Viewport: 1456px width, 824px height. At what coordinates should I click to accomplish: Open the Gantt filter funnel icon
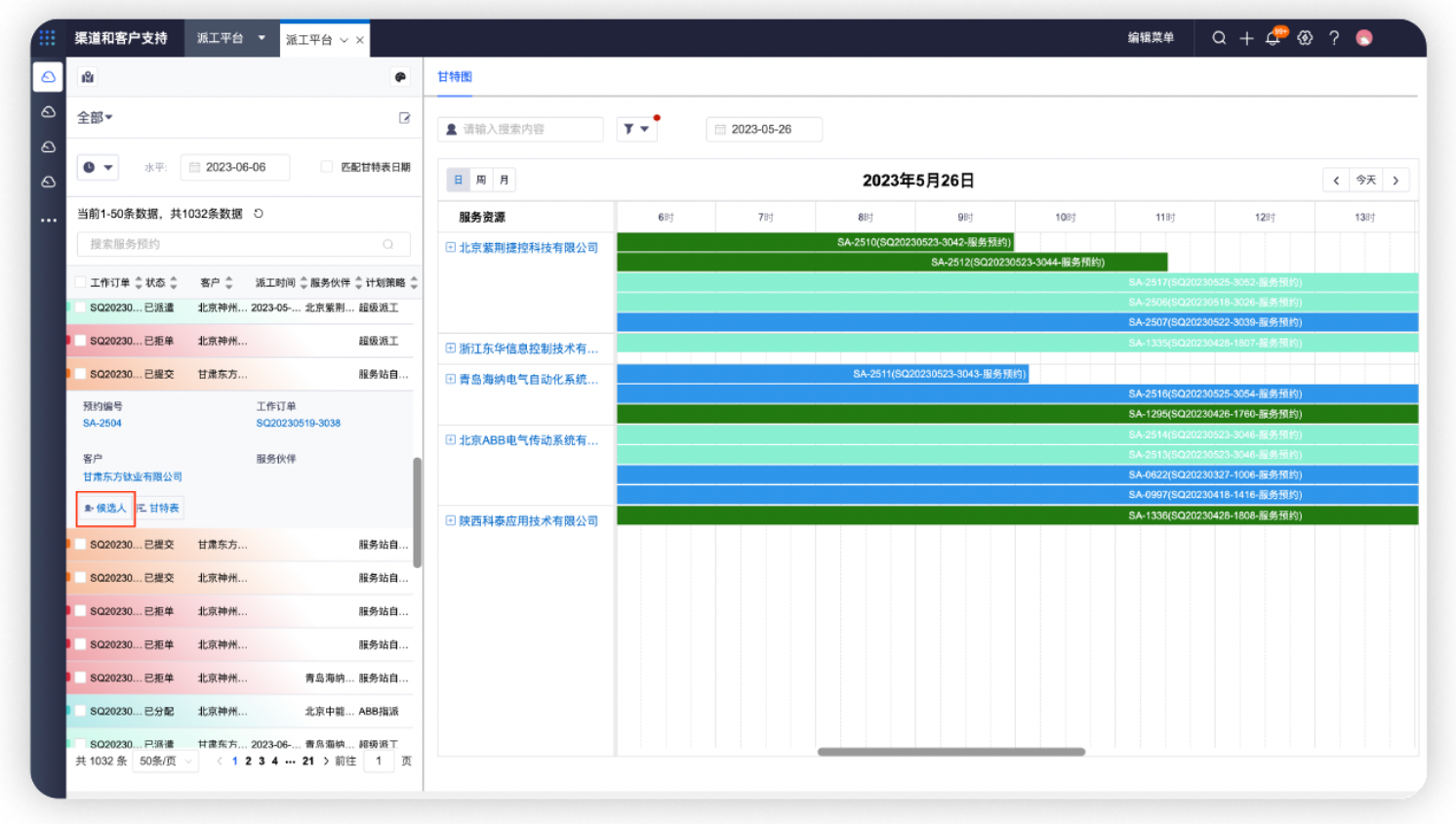[x=635, y=129]
